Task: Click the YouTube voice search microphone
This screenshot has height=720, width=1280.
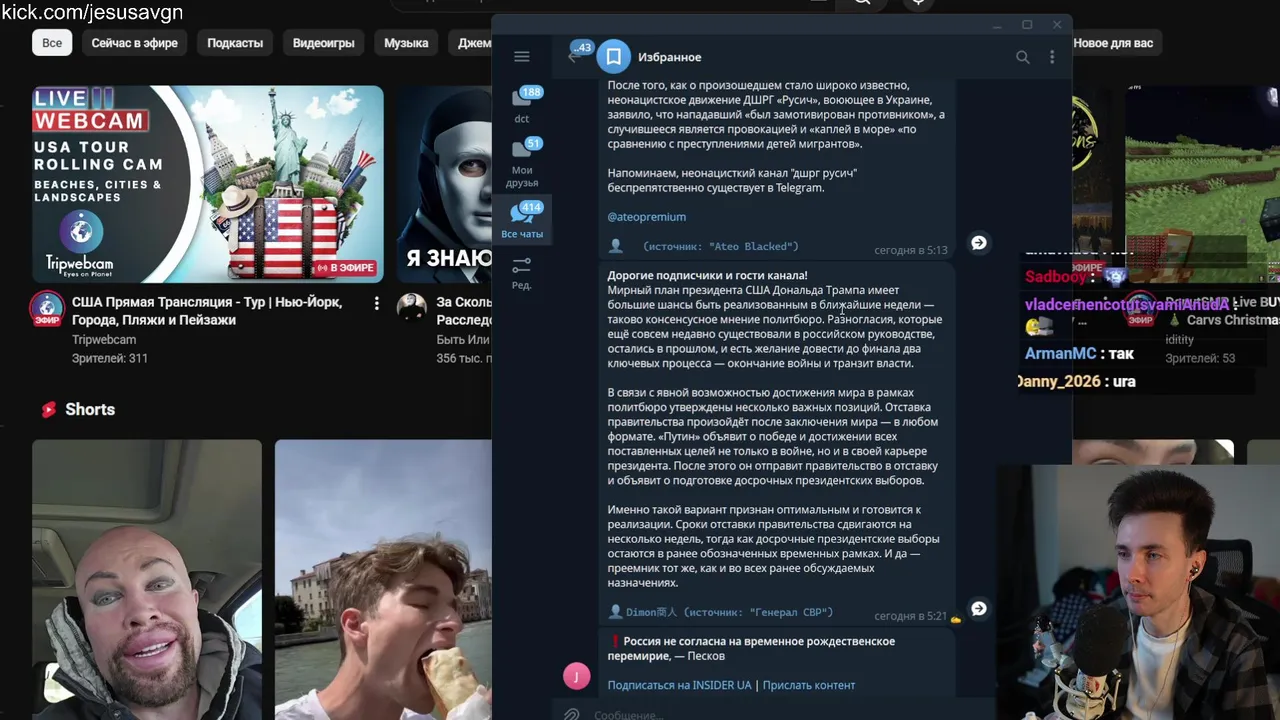Action: pyautogui.click(x=919, y=3)
